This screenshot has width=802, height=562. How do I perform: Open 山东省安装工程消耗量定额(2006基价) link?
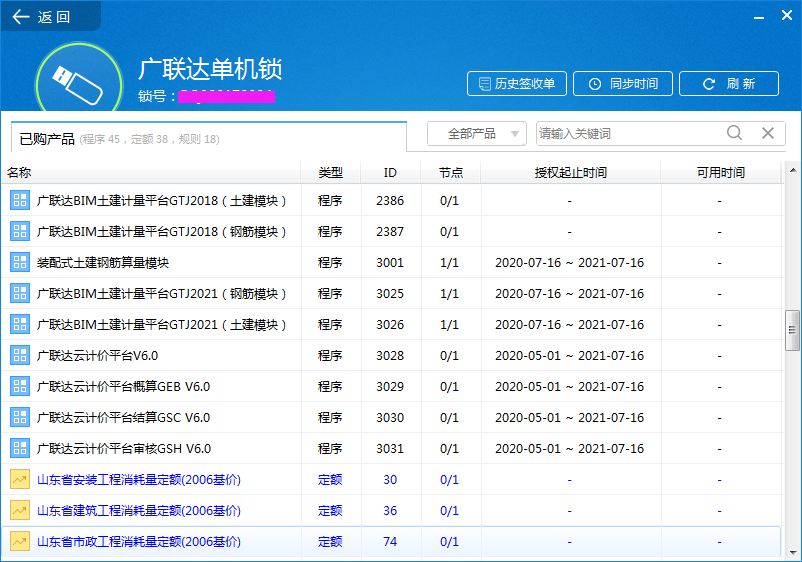coord(139,480)
